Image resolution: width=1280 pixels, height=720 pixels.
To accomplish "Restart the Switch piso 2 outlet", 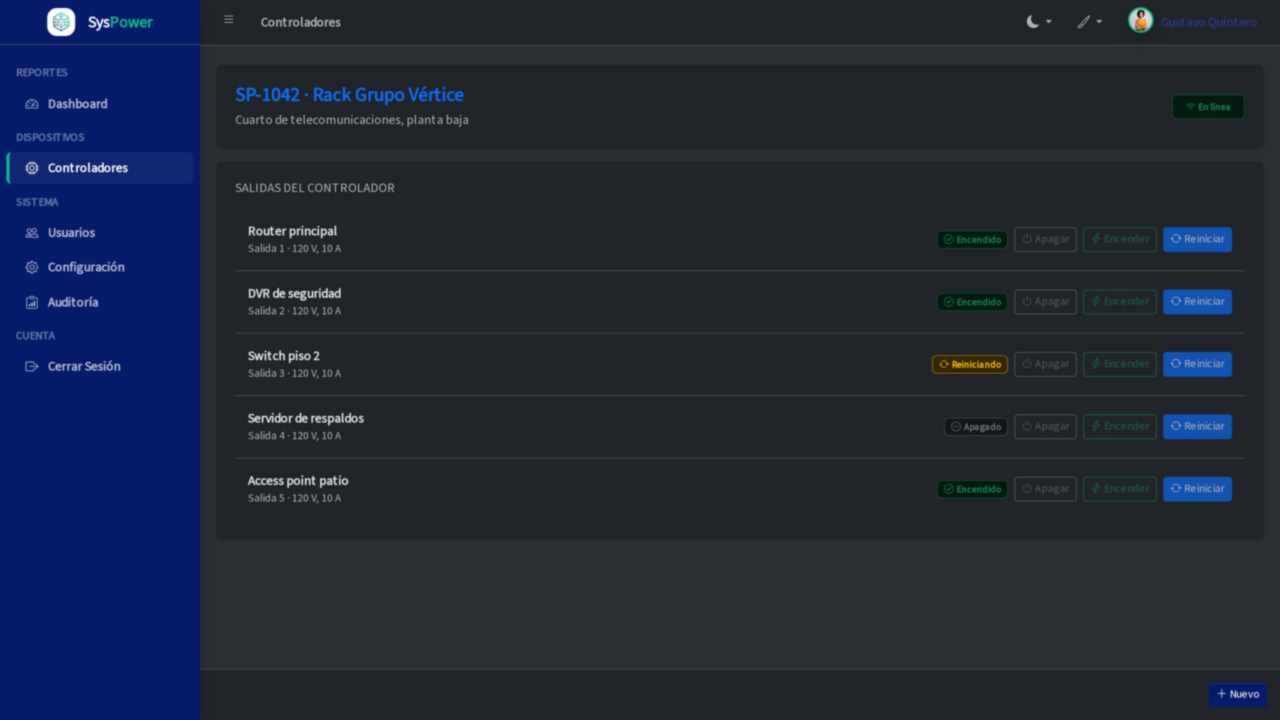I will click(x=1197, y=364).
